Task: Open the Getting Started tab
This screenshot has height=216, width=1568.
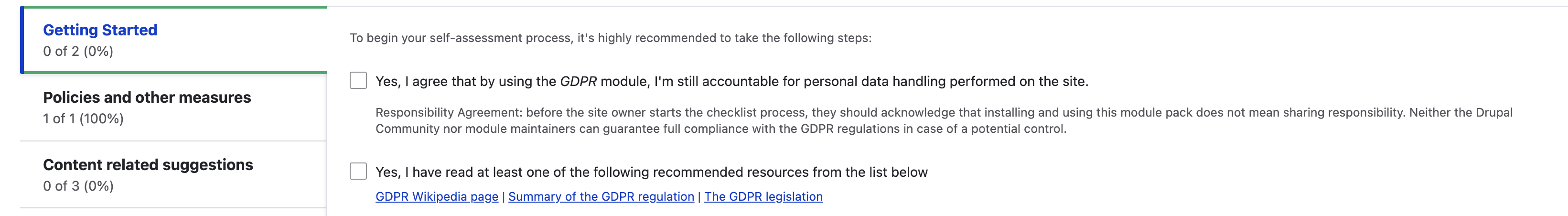Action: coord(100,30)
